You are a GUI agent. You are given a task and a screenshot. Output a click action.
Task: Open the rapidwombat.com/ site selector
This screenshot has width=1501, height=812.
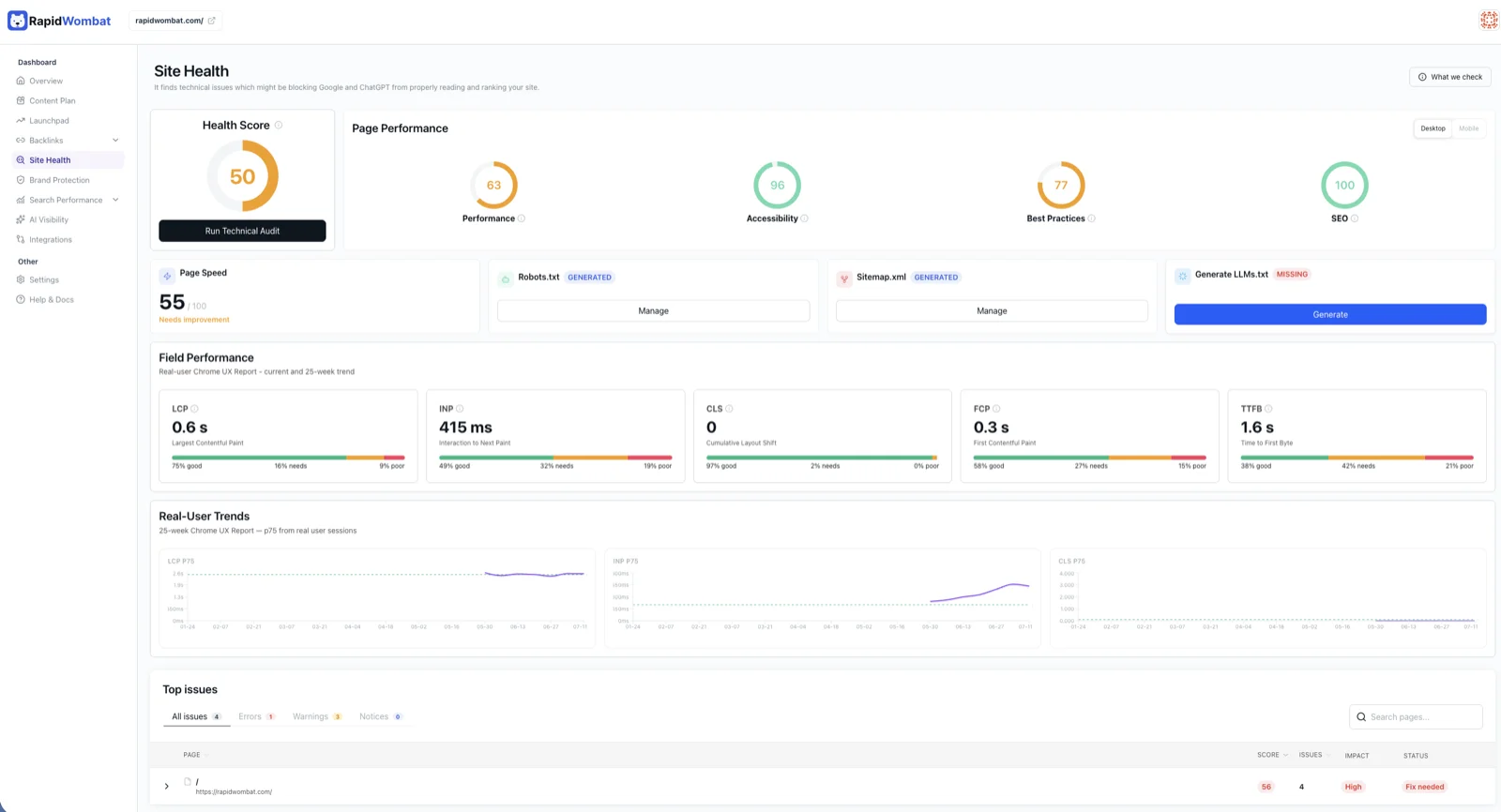[175, 21]
